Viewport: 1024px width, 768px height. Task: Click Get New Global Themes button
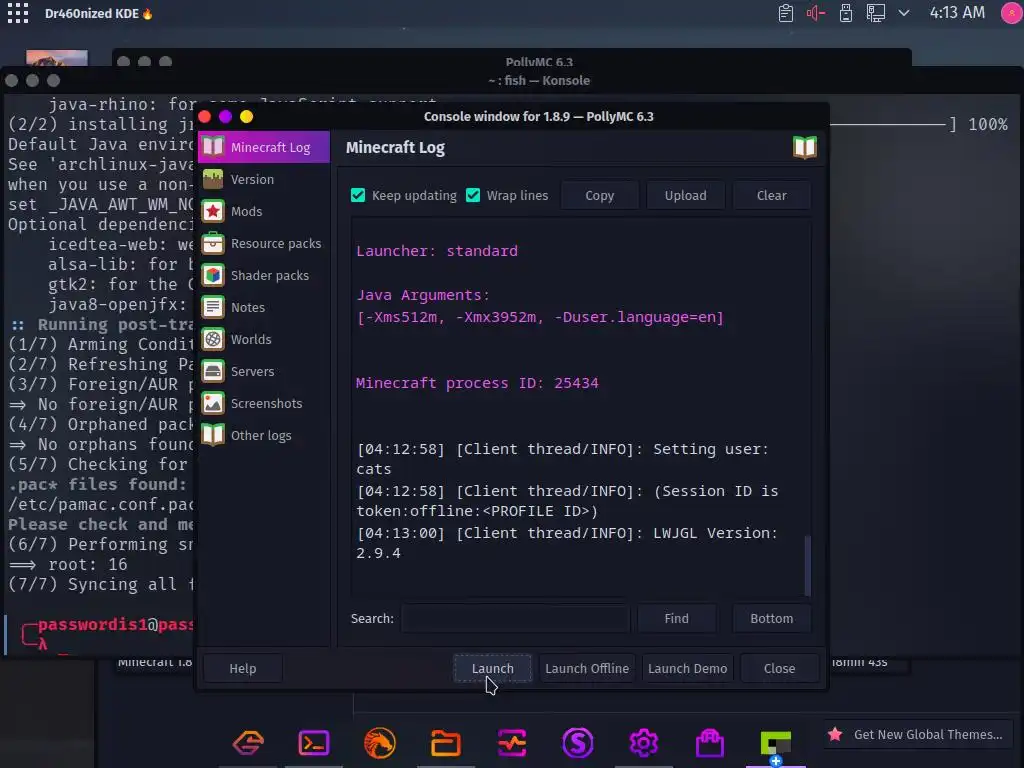tap(916, 735)
